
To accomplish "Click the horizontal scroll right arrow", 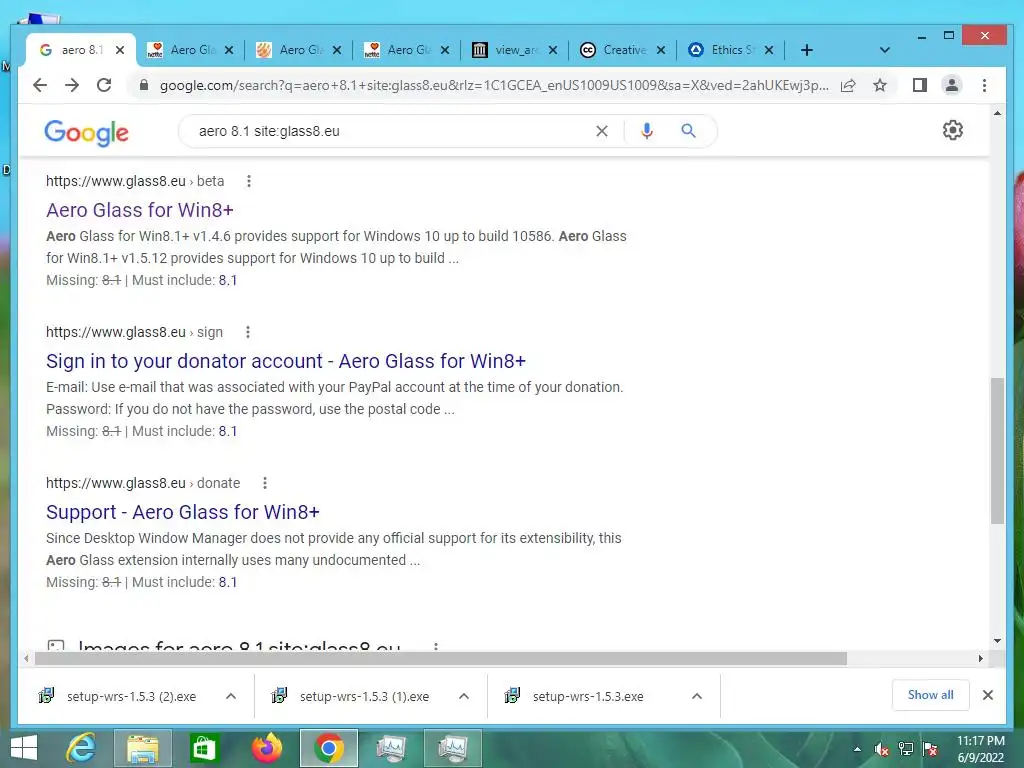I will tap(980, 659).
